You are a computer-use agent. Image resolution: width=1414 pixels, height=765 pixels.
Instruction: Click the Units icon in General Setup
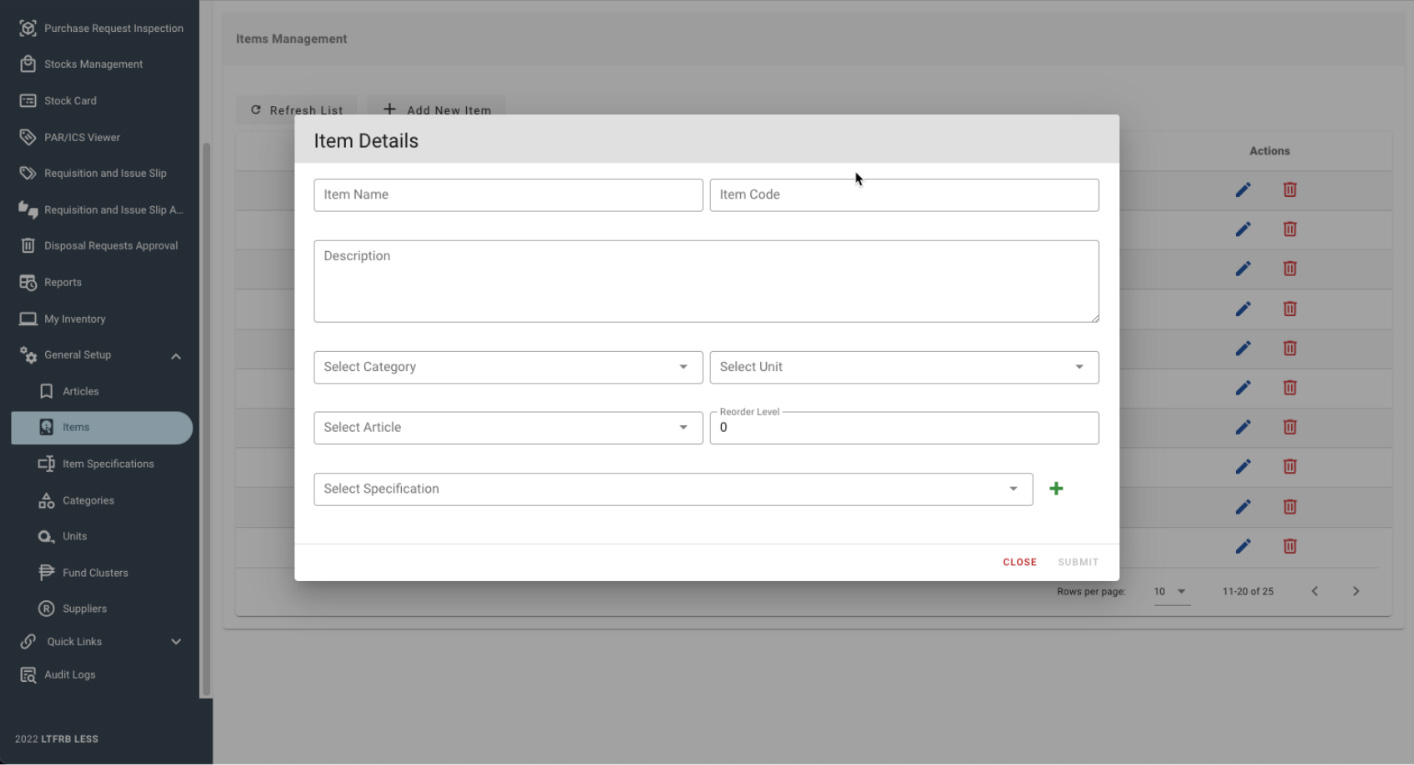tap(46, 537)
